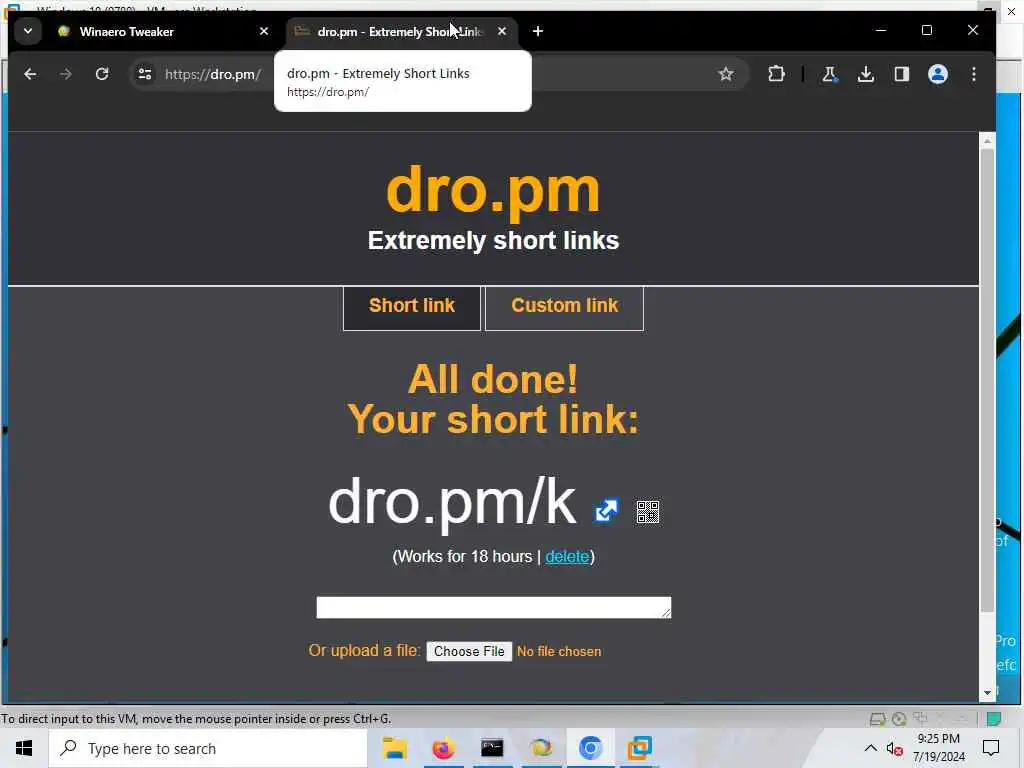This screenshot has width=1024, height=768.
Task: Open the VMware Workstation taskbar icon
Action: click(639, 748)
